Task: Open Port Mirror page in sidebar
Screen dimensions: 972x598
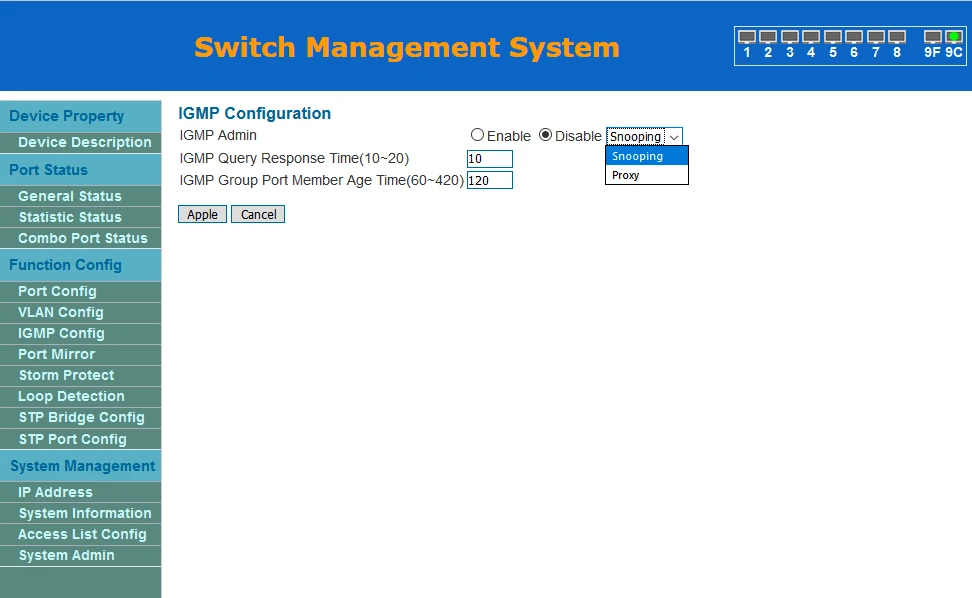Action: tap(57, 354)
